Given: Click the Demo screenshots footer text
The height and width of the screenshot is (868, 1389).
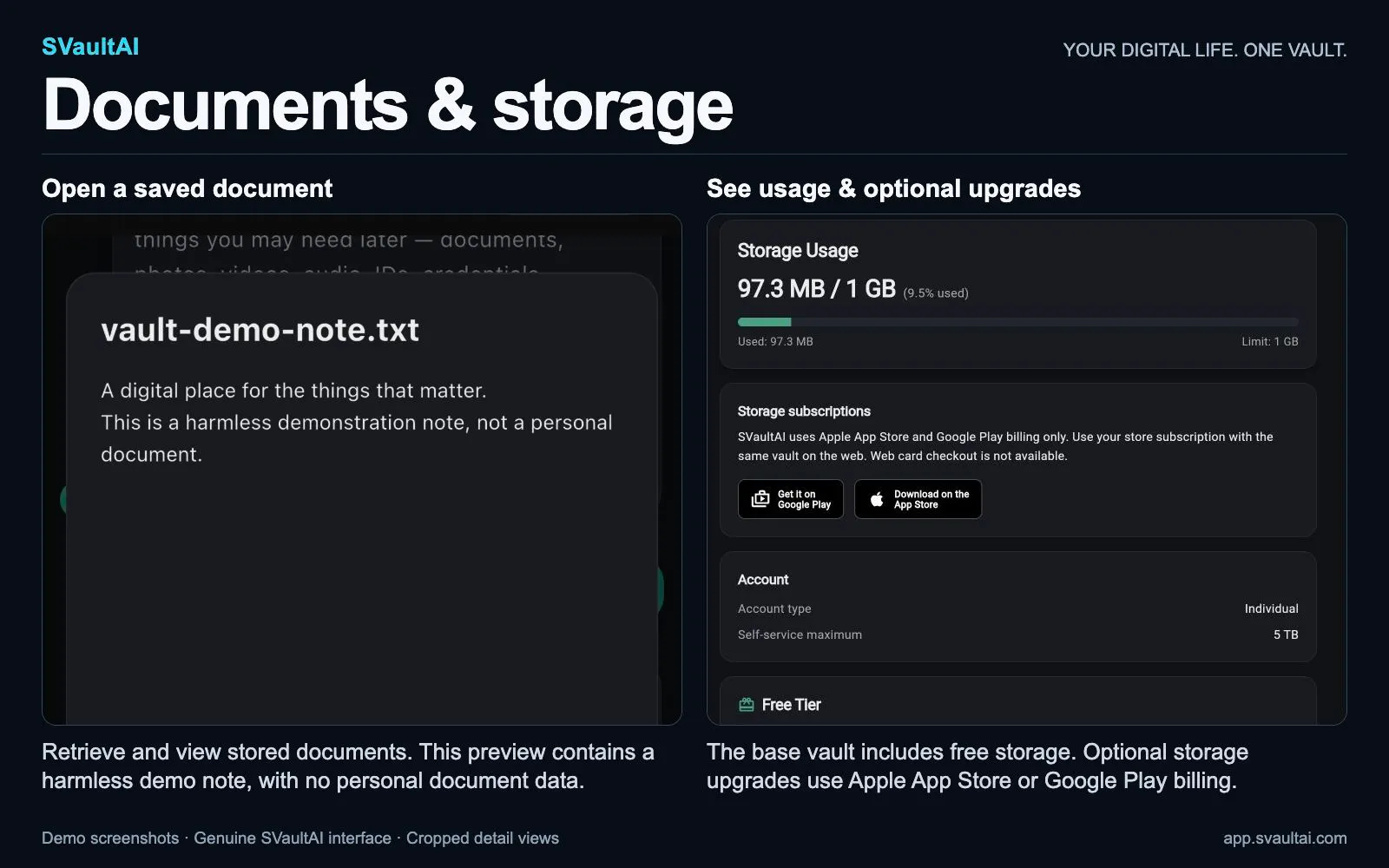Looking at the screenshot, I should (110, 838).
